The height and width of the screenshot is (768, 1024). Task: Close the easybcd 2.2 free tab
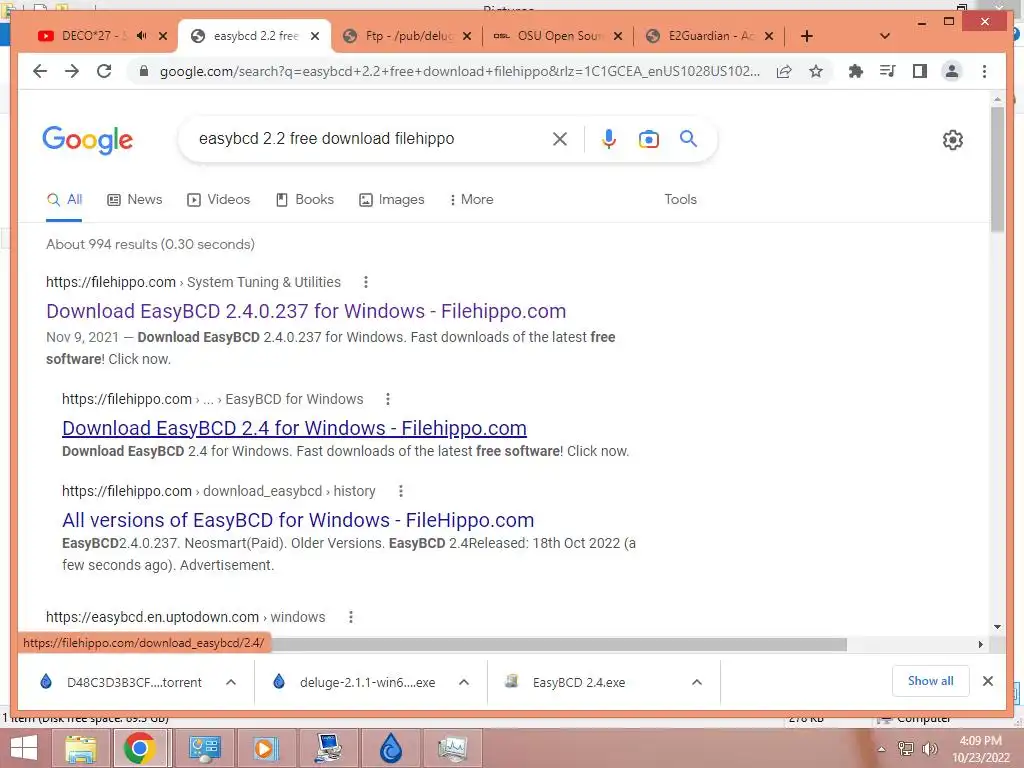coord(315,36)
